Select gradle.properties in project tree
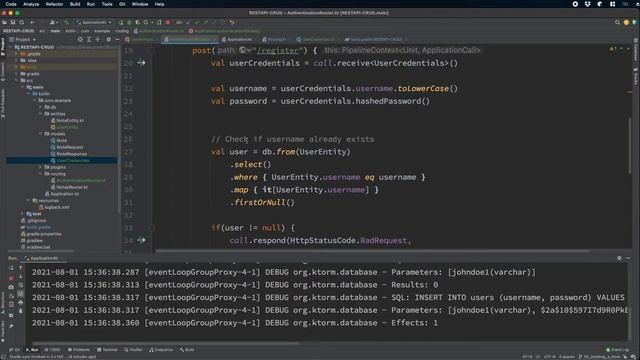Screen dimensions: 640x360 pyautogui.click(x=41, y=234)
